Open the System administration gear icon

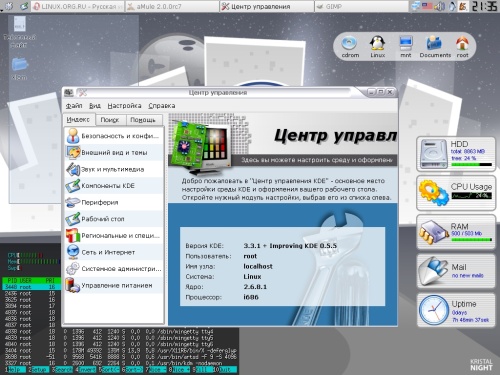tap(73, 269)
